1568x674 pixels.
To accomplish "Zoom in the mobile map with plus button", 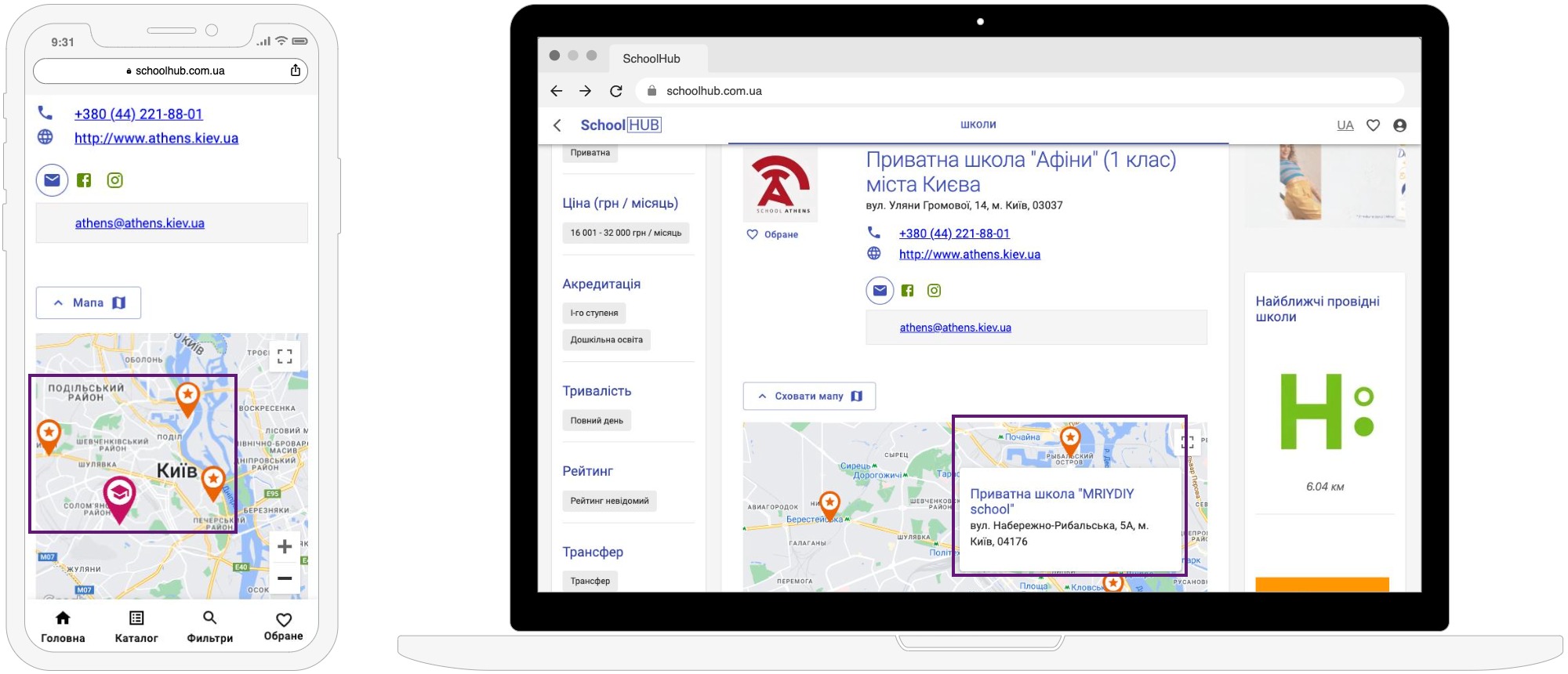I will tap(285, 546).
